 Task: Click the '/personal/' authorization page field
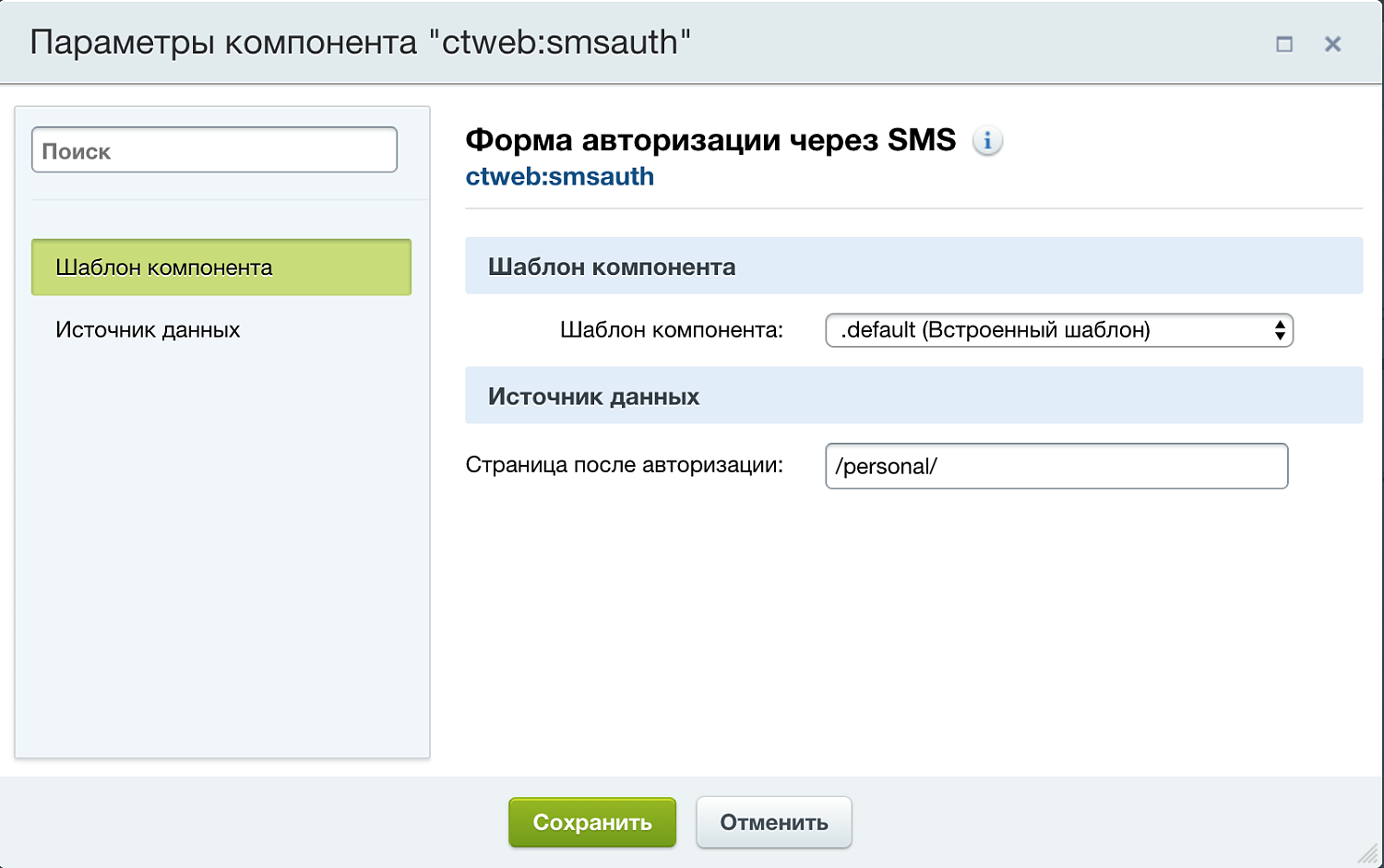[1056, 466]
